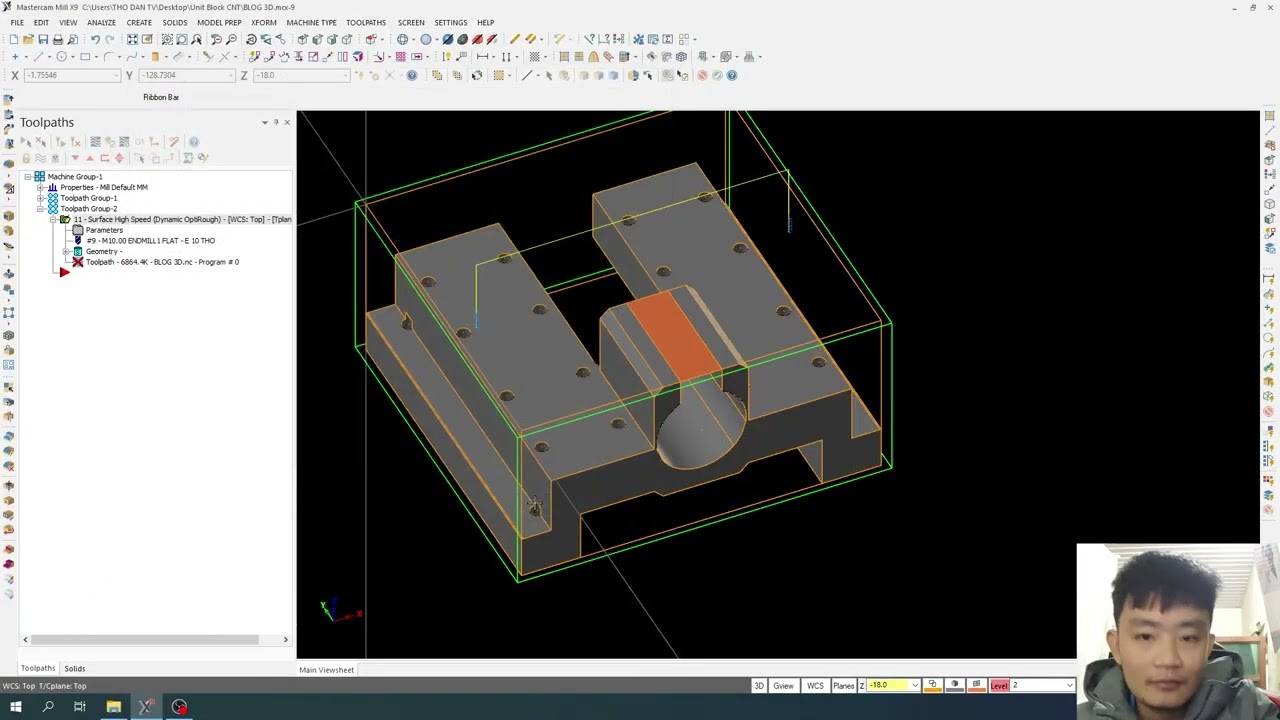Click the Y coordinate input field
The image size is (1280, 720).
tap(186, 75)
